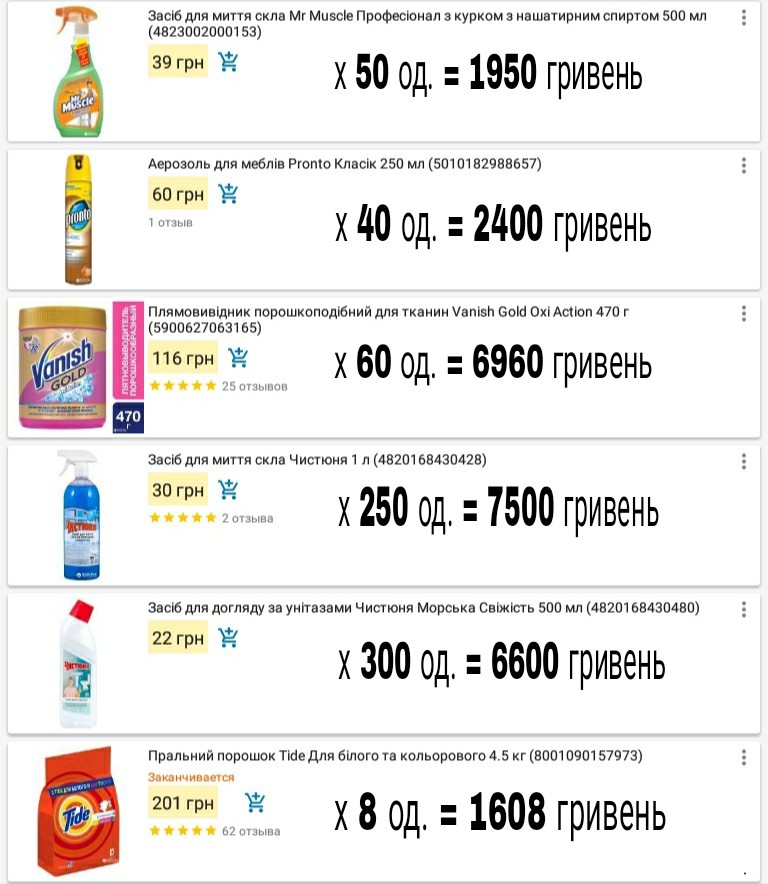This screenshot has width=768, height=884.
Task: Open the 25 отзывов reviews for Vanish
Action: tap(254, 386)
